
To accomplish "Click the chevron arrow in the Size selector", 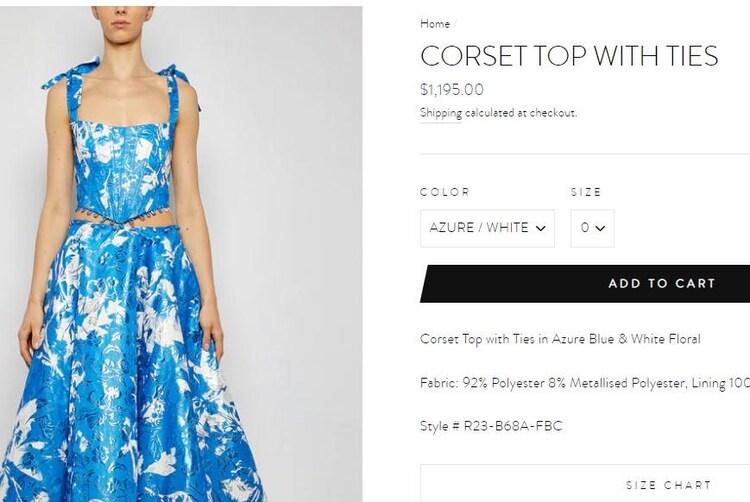I will coord(600,229).
